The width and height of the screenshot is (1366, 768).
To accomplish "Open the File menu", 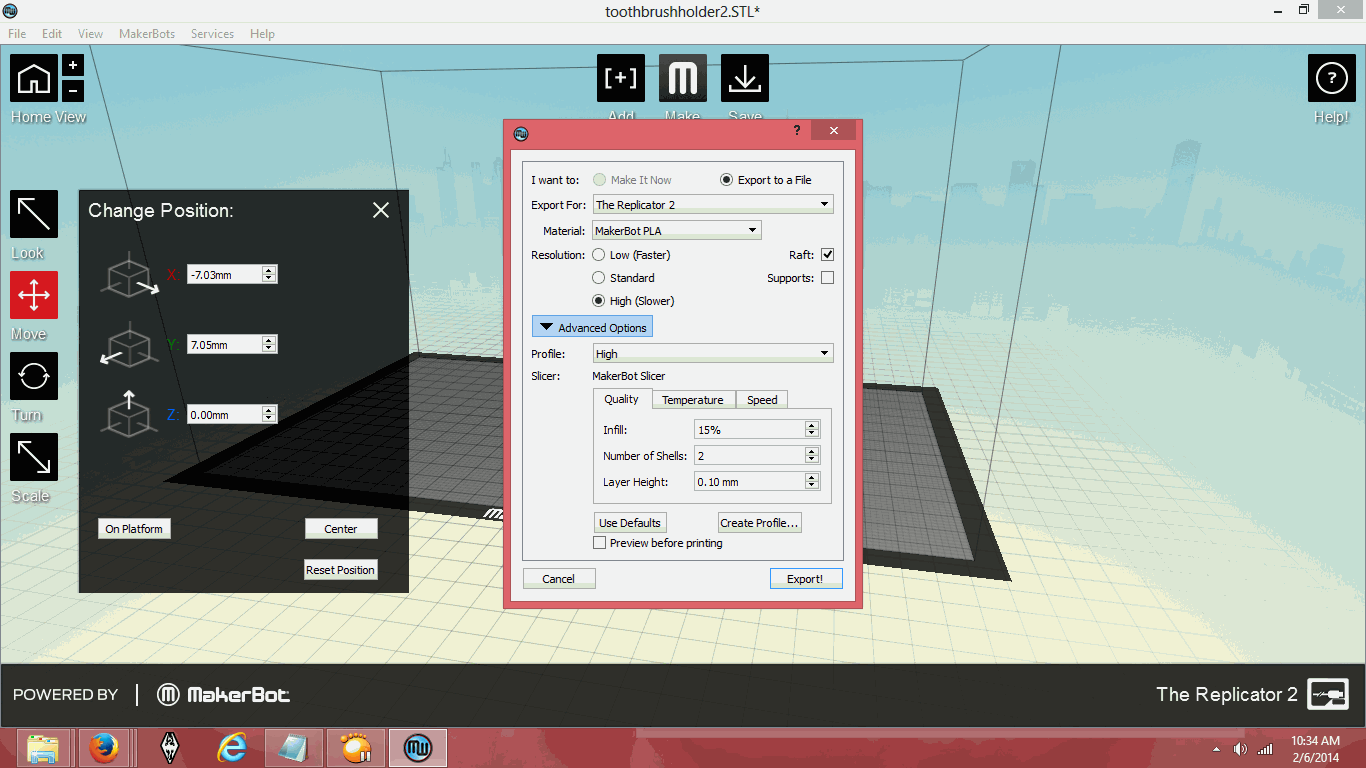I will pyautogui.click(x=17, y=34).
